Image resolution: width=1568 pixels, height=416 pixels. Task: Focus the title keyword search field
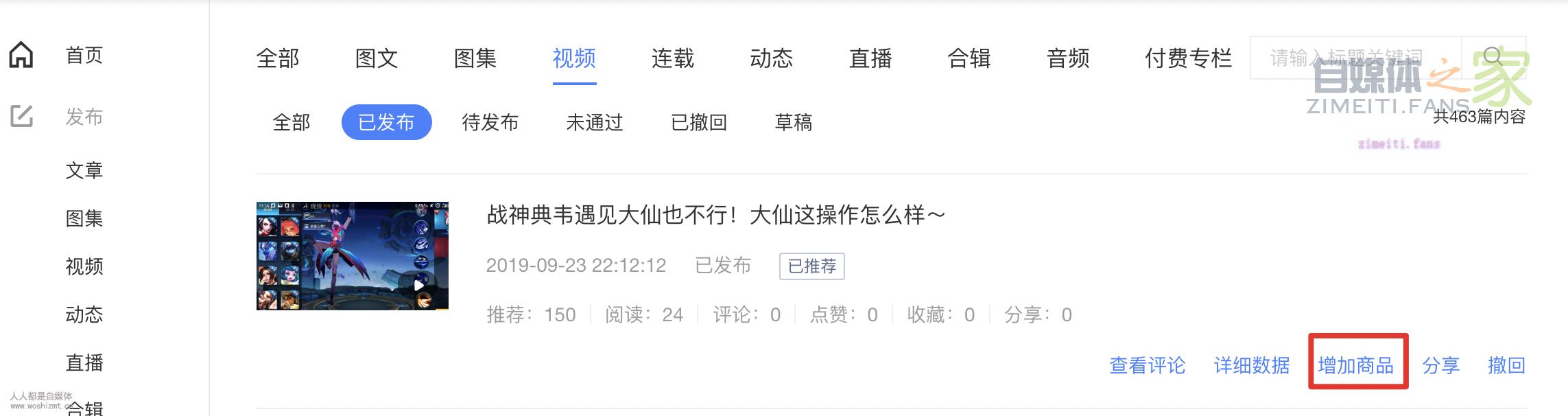point(1356,58)
